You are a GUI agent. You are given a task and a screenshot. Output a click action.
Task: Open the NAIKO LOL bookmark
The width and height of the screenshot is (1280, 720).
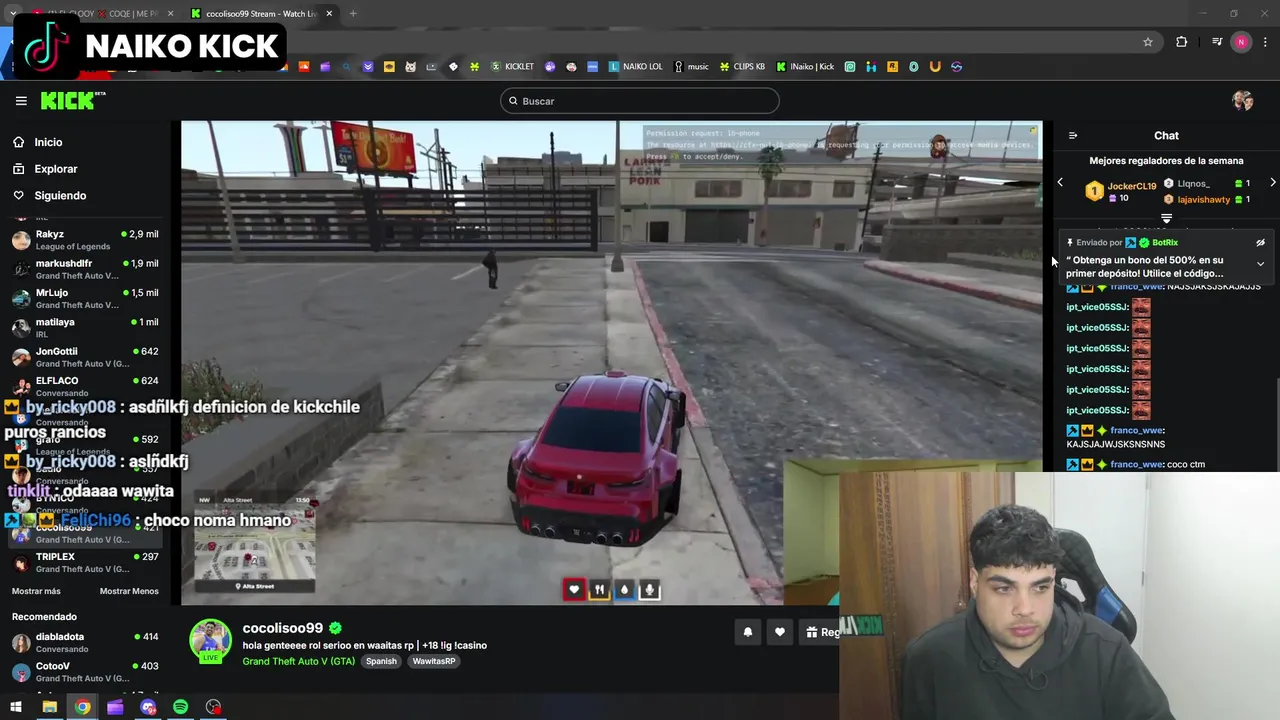point(634,67)
